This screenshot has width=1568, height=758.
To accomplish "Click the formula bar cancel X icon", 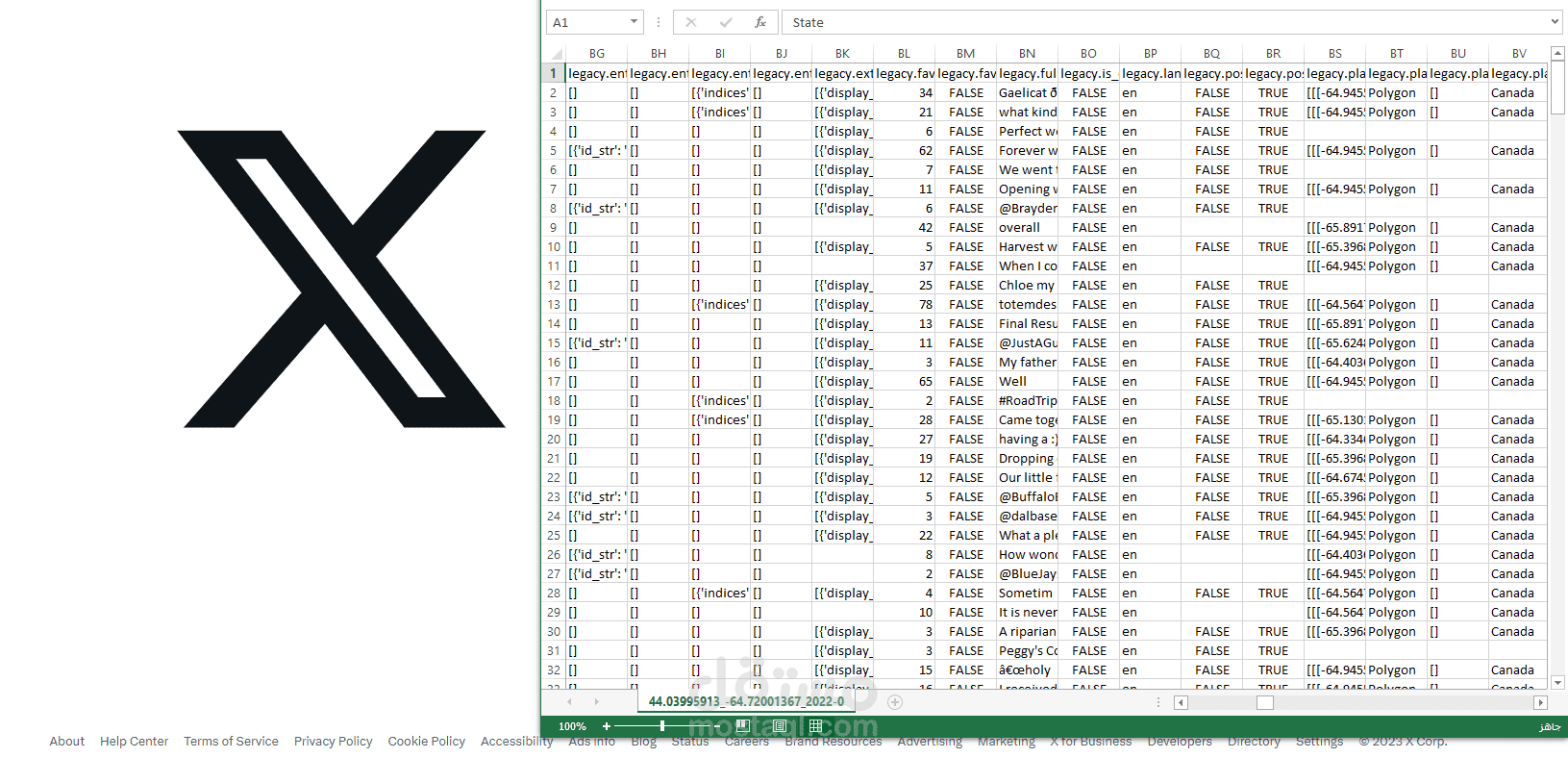I will coord(691,22).
